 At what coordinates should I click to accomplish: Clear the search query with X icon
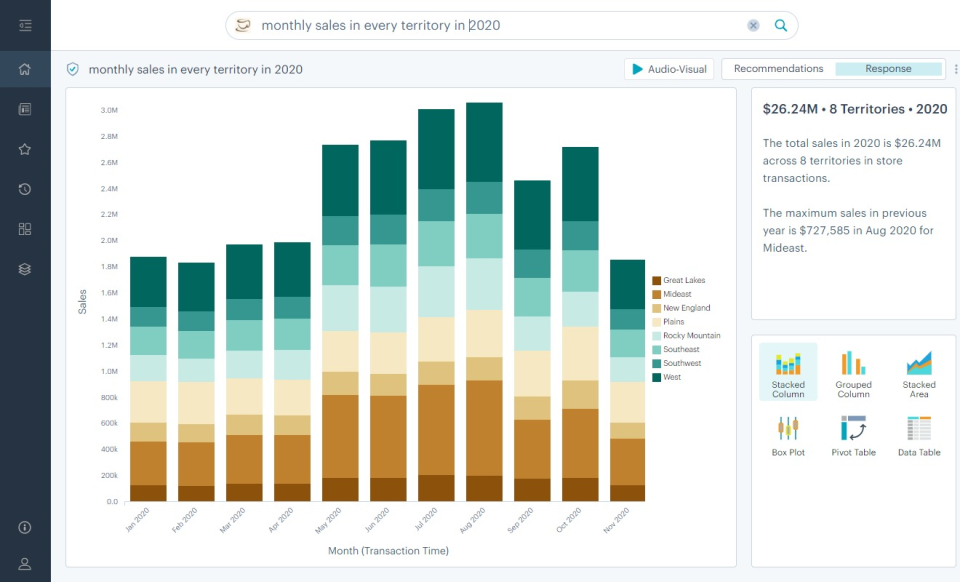click(753, 25)
